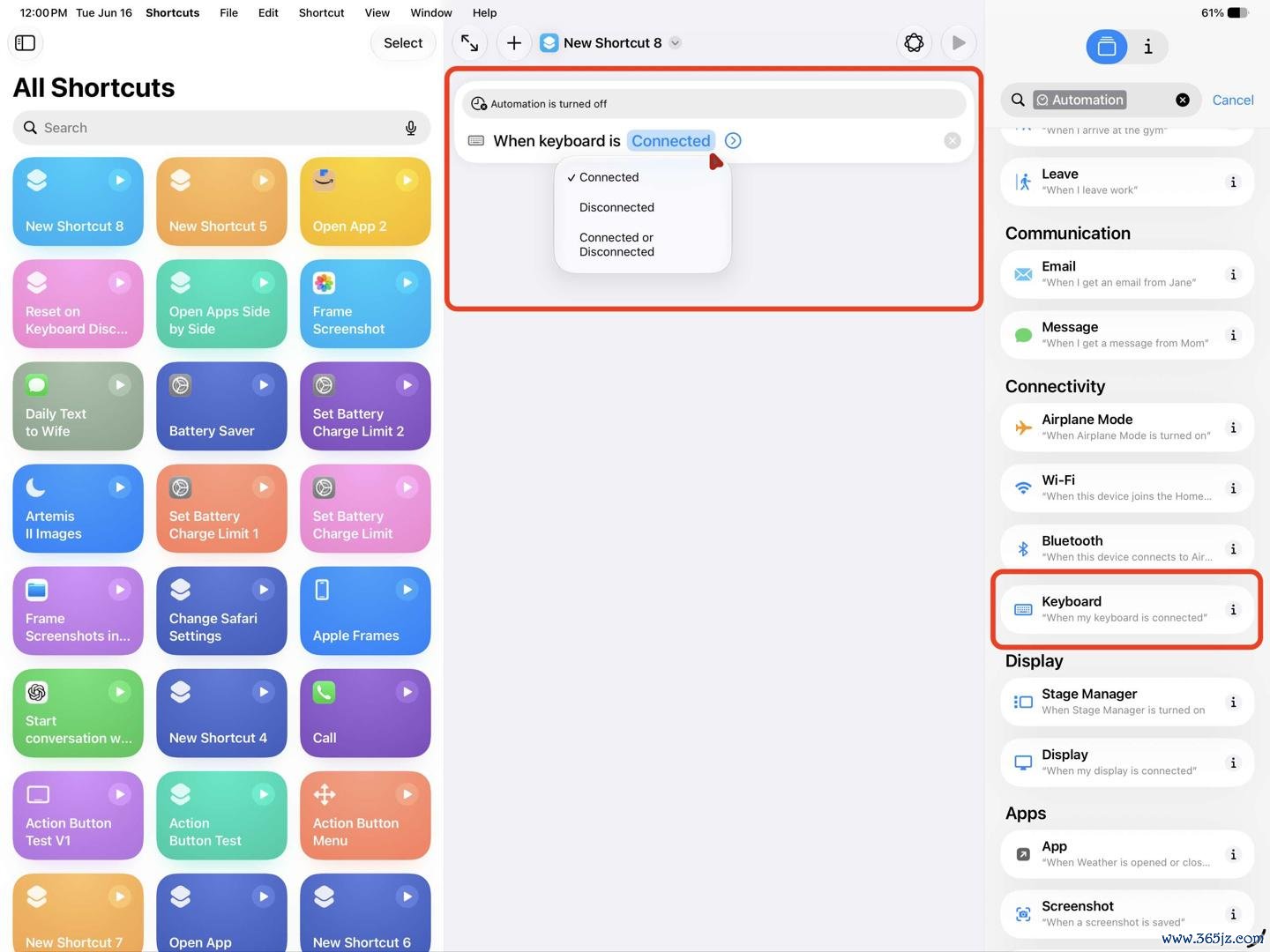Open the Shortcuts app menu
The width and height of the screenshot is (1270, 952).
(x=172, y=12)
